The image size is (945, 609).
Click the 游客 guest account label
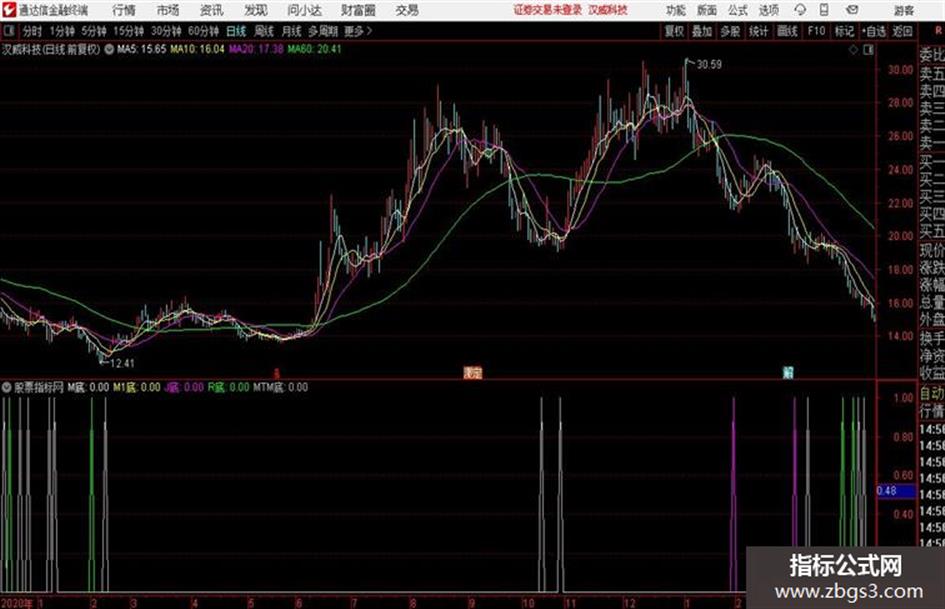pos(903,10)
